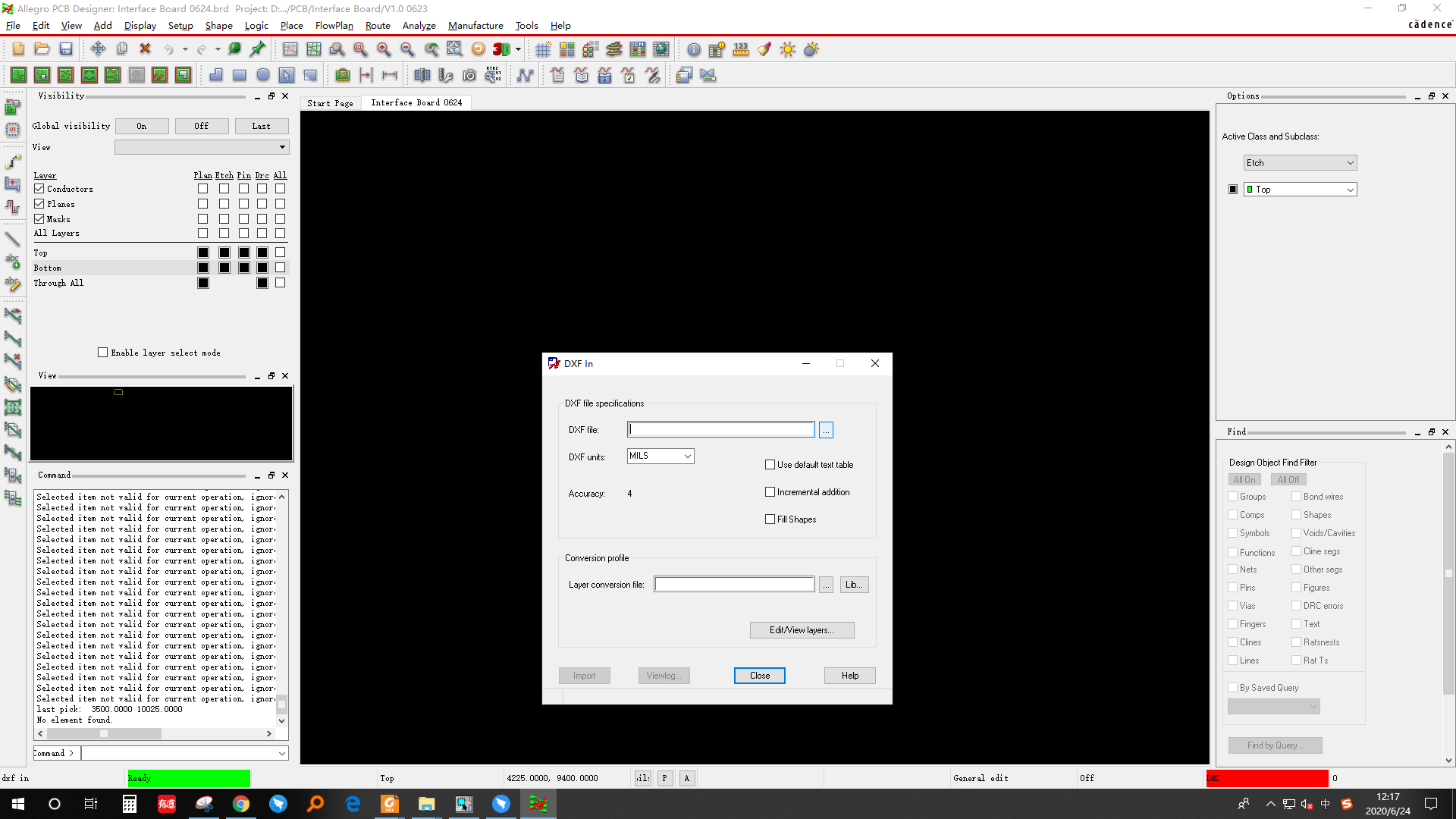Click the Add Connect route icon in toolbar
The image size is (1456, 819).
(13, 162)
